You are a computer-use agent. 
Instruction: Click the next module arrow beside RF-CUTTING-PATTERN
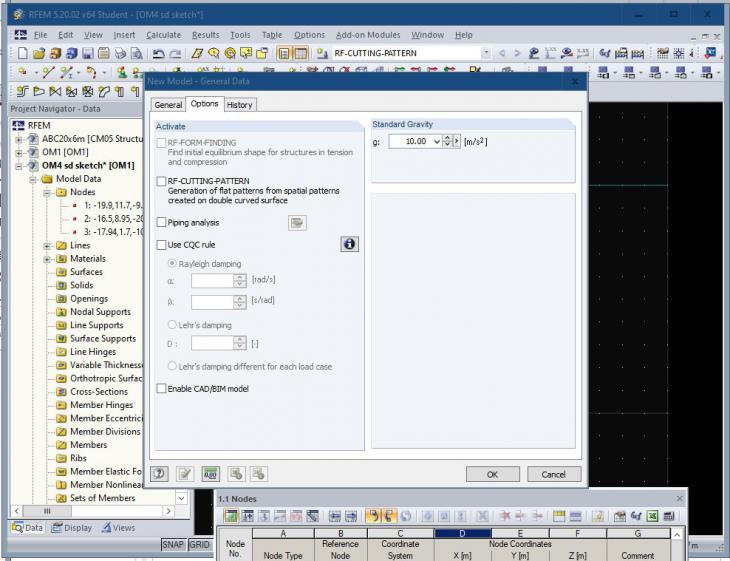tap(517, 53)
